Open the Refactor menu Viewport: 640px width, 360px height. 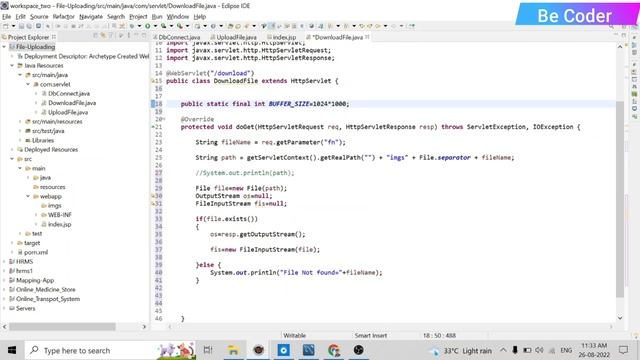(64, 16)
